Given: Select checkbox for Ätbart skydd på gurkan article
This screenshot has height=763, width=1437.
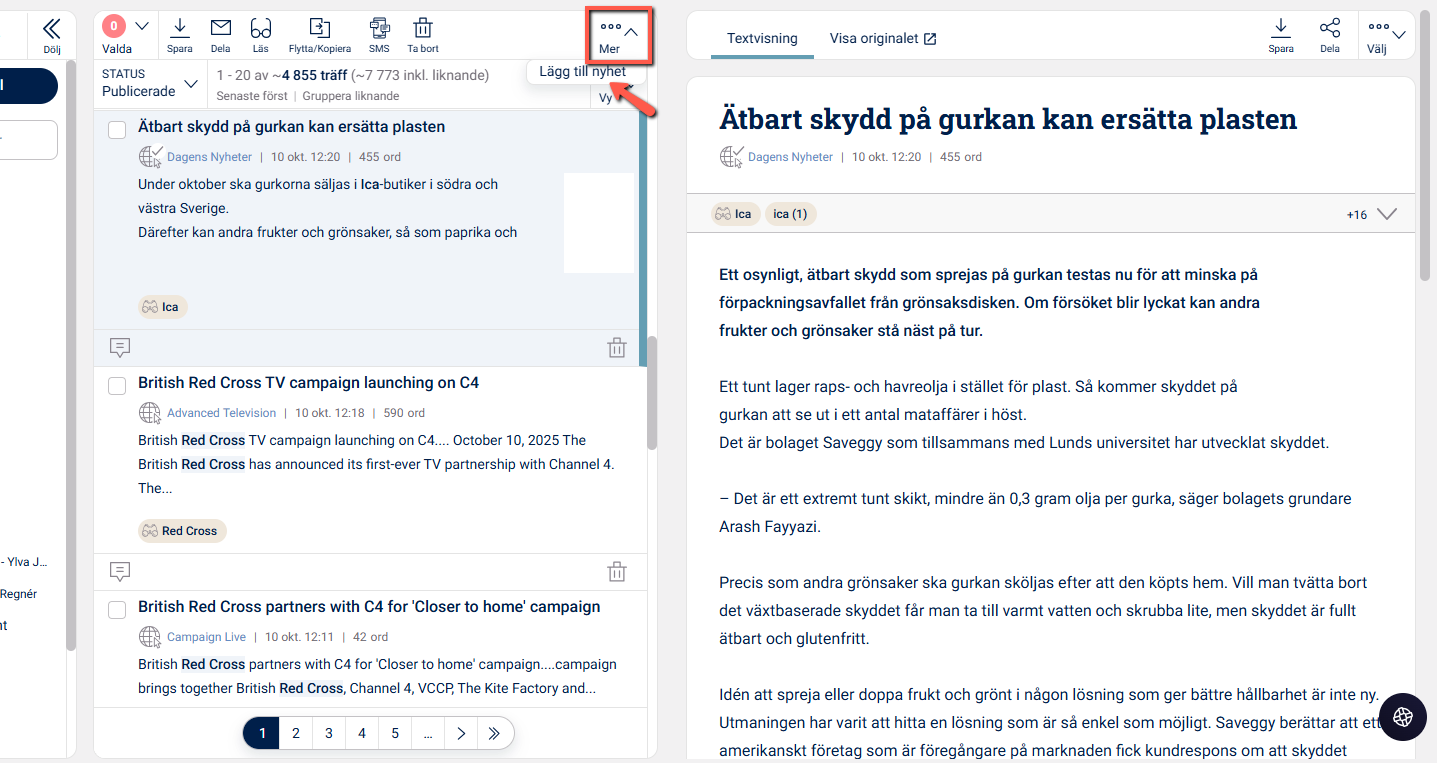Looking at the screenshot, I should tap(117, 129).
